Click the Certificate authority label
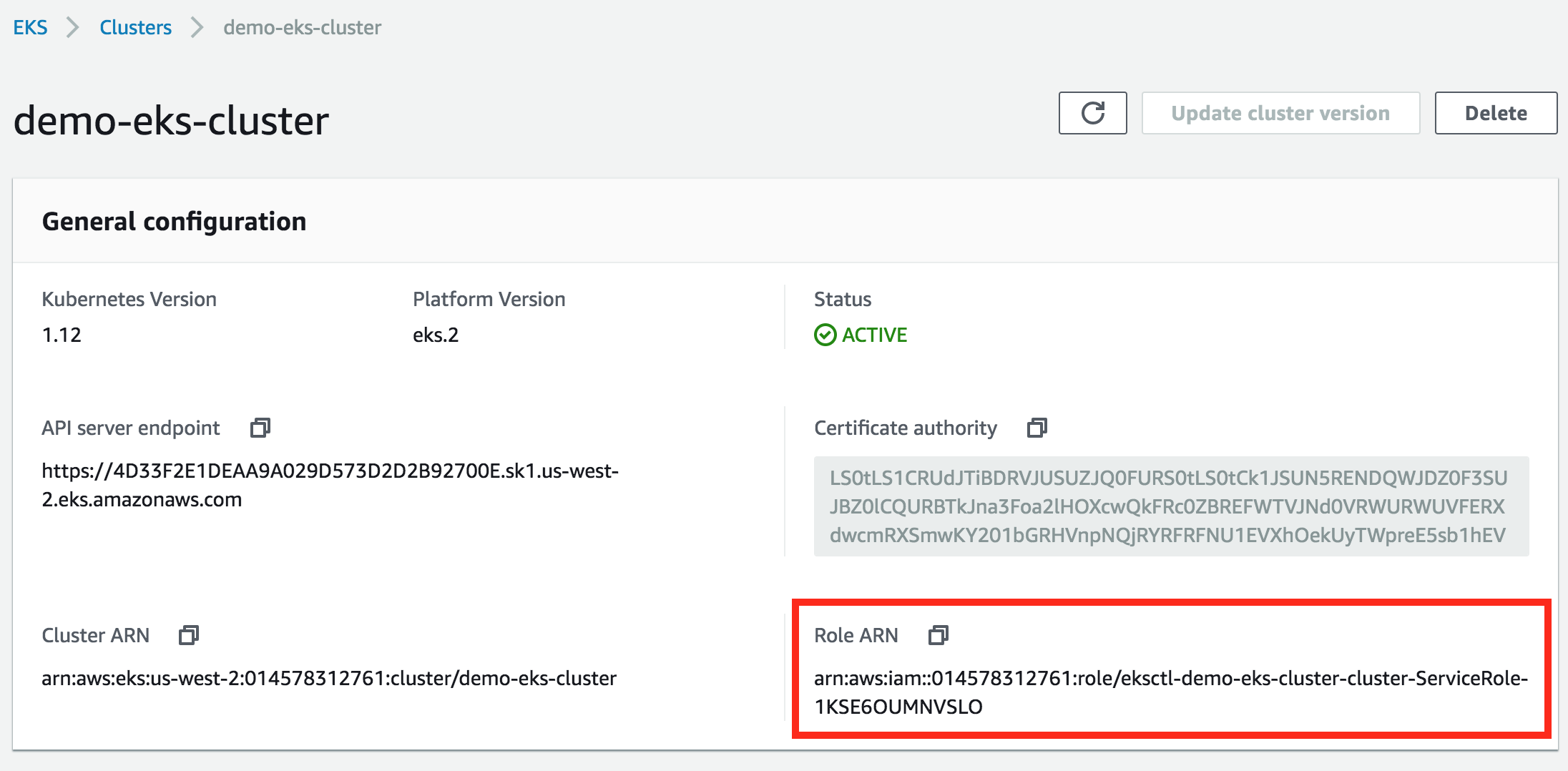The image size is (1568, 771). (x=905, y=428)
